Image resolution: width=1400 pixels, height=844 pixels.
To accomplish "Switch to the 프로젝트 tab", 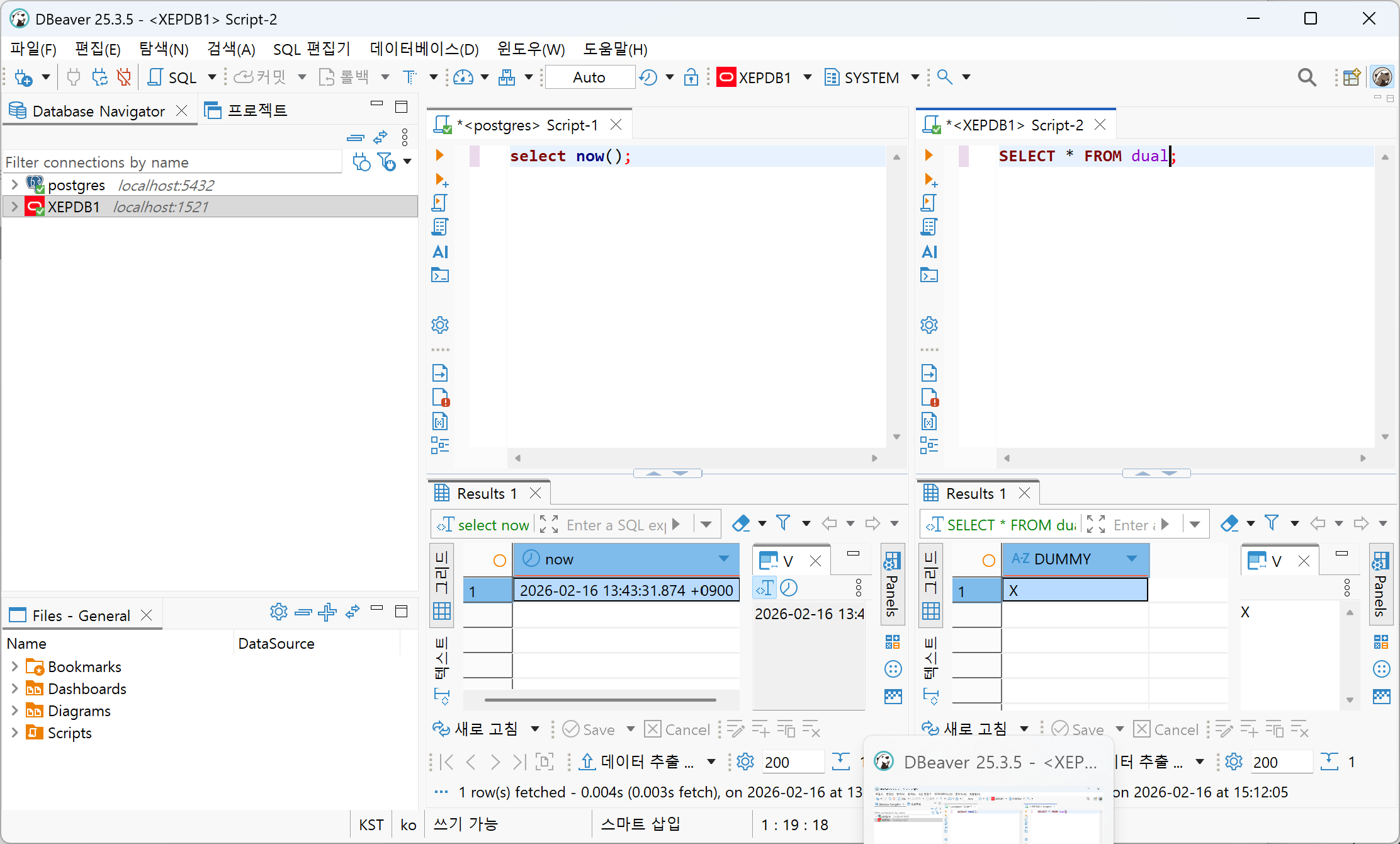I will [246, 111].
